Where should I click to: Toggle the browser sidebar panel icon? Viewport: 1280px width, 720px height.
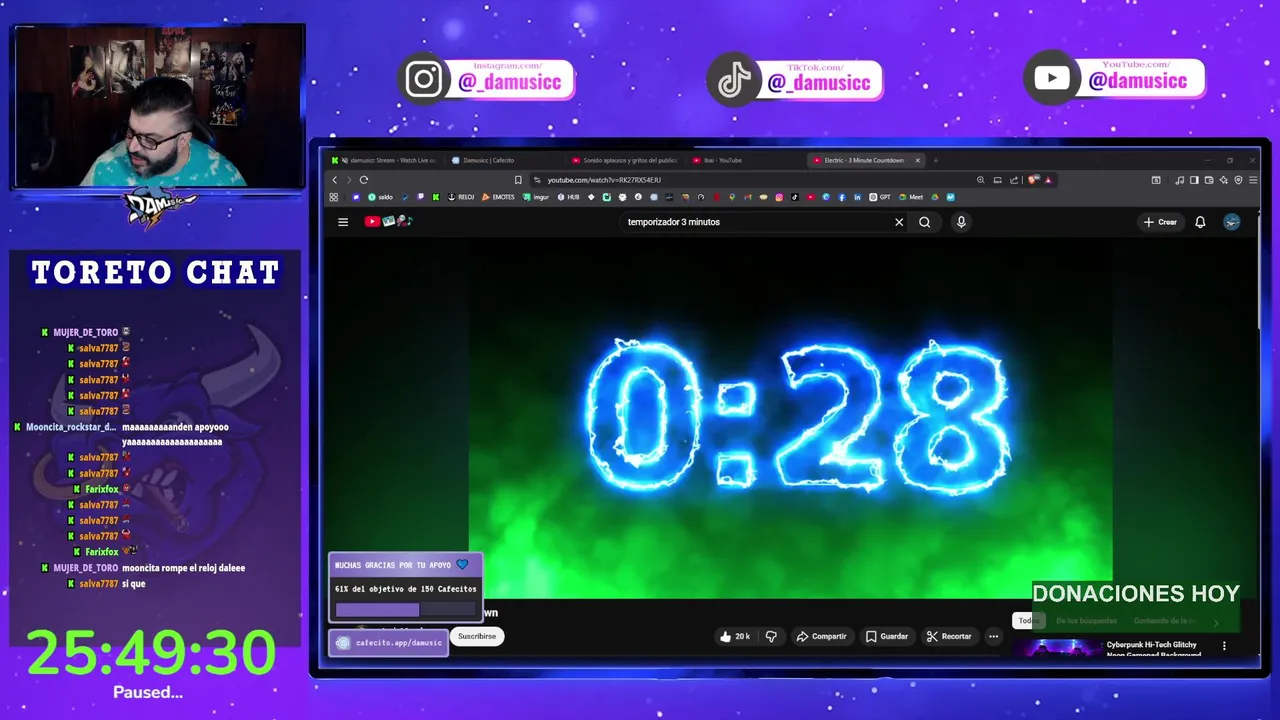click(1194, 180)
